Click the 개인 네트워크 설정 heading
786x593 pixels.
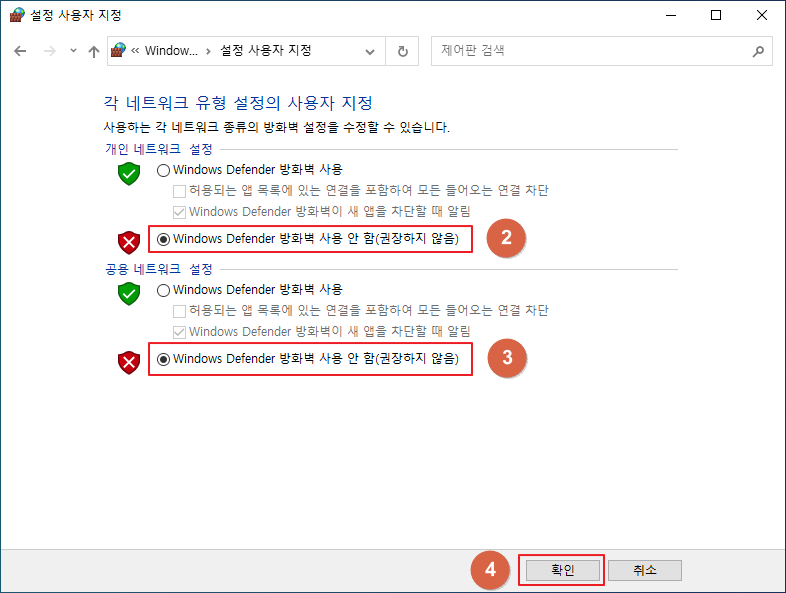159,149
